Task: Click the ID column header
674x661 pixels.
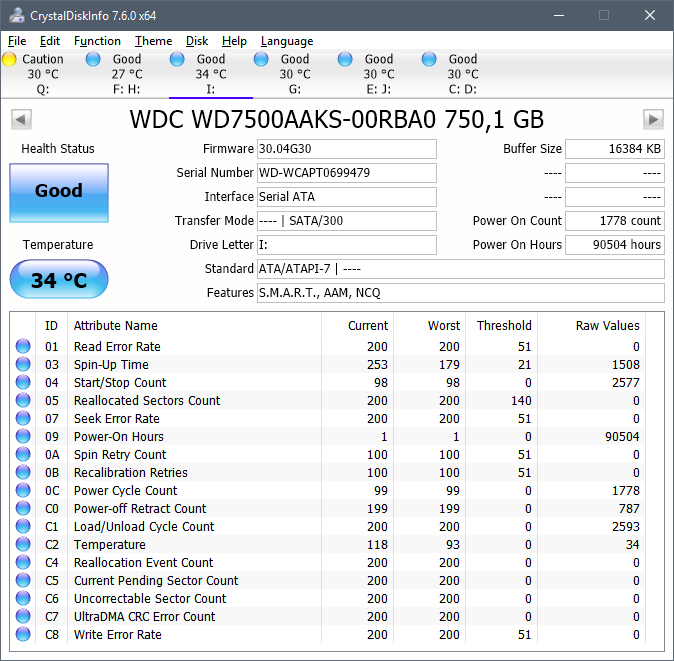Action: click(51, 325)
